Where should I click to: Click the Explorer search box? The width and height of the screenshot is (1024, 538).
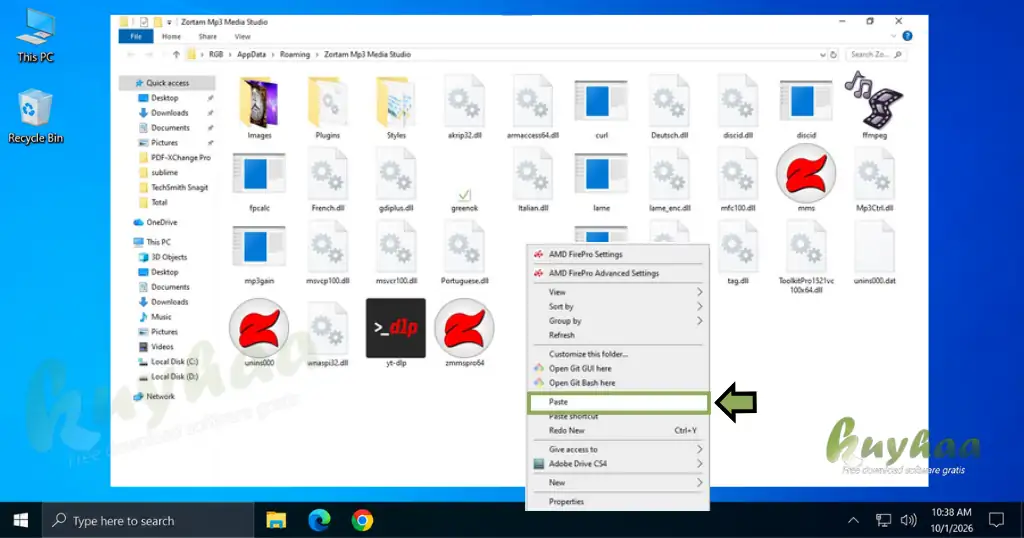pos(876,55)
